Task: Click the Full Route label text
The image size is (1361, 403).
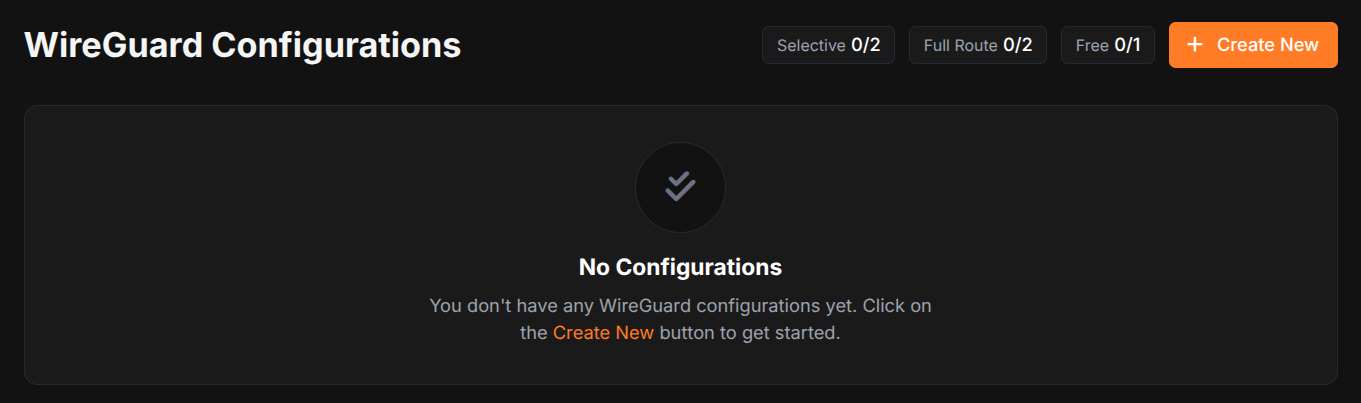Action: [961, 45]
